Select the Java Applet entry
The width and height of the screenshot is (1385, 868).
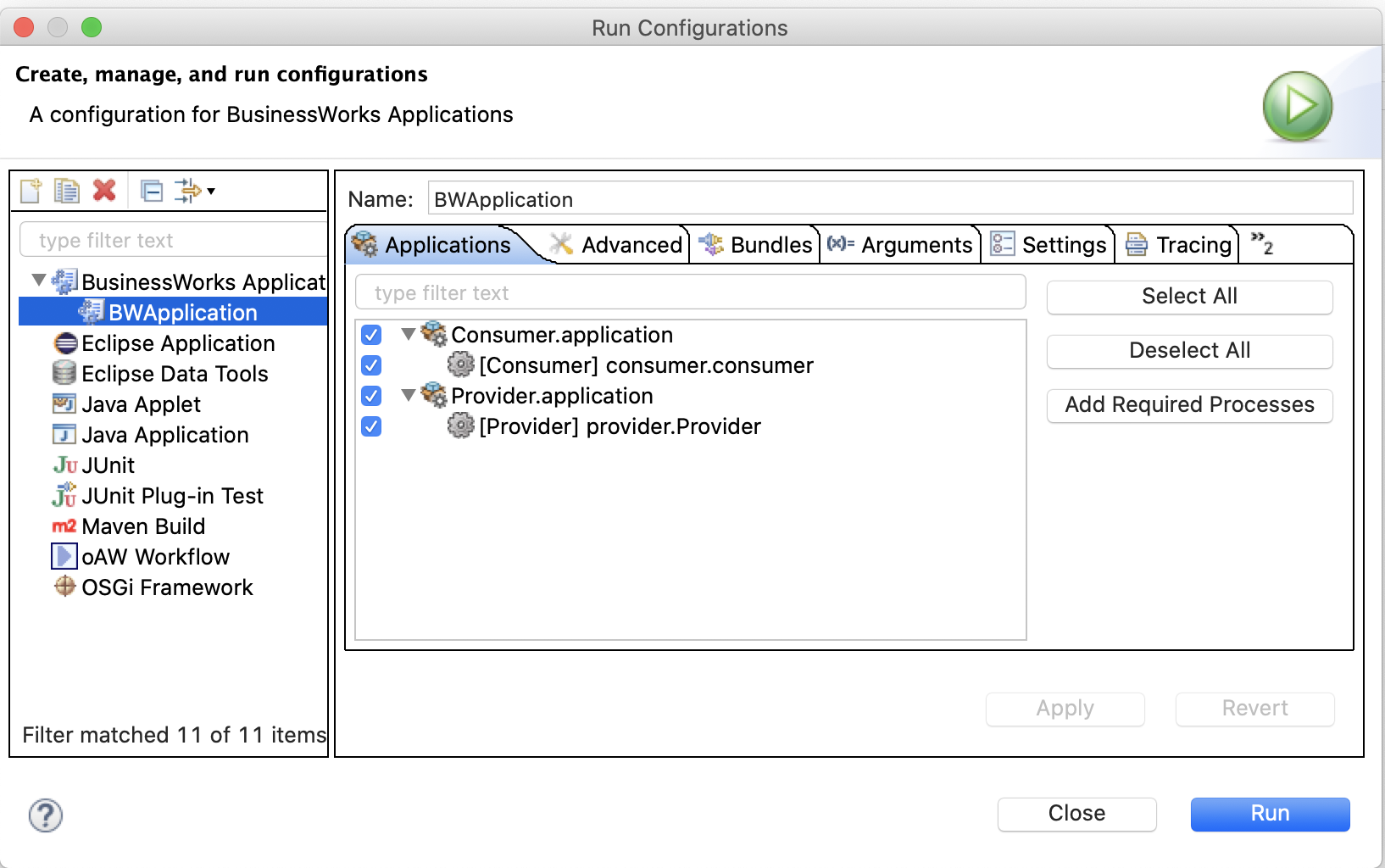142,404
